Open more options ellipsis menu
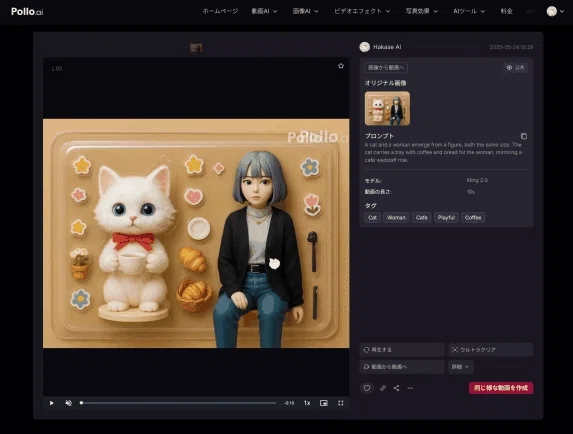This screenshot has height=434, width=573. click(410, 388)
